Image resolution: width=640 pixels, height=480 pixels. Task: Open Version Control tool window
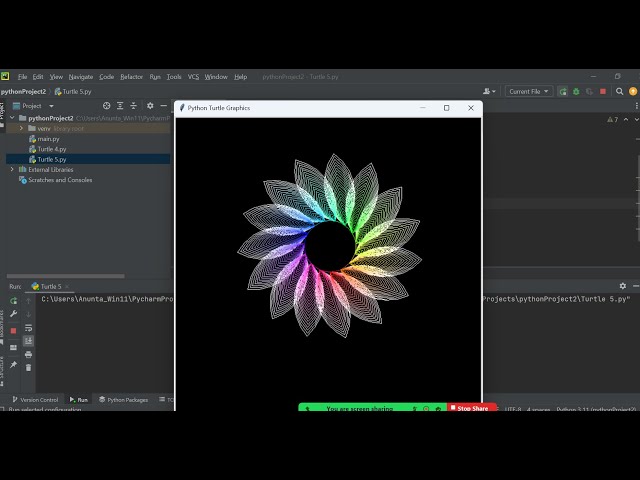pyautogui.click(x=35, y=400)
